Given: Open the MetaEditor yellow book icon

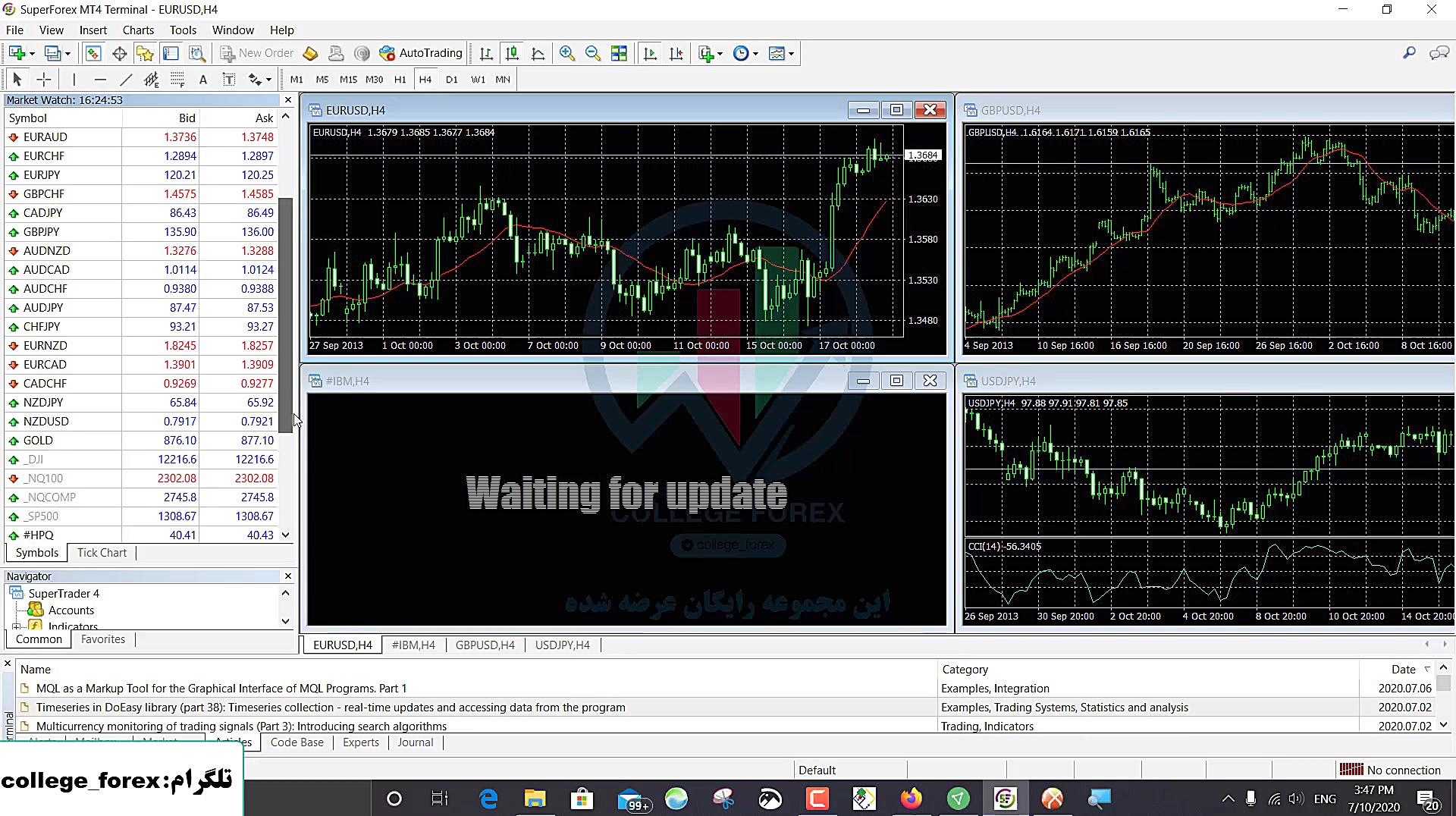Looking at the screenshot, I should coord(310,53).
